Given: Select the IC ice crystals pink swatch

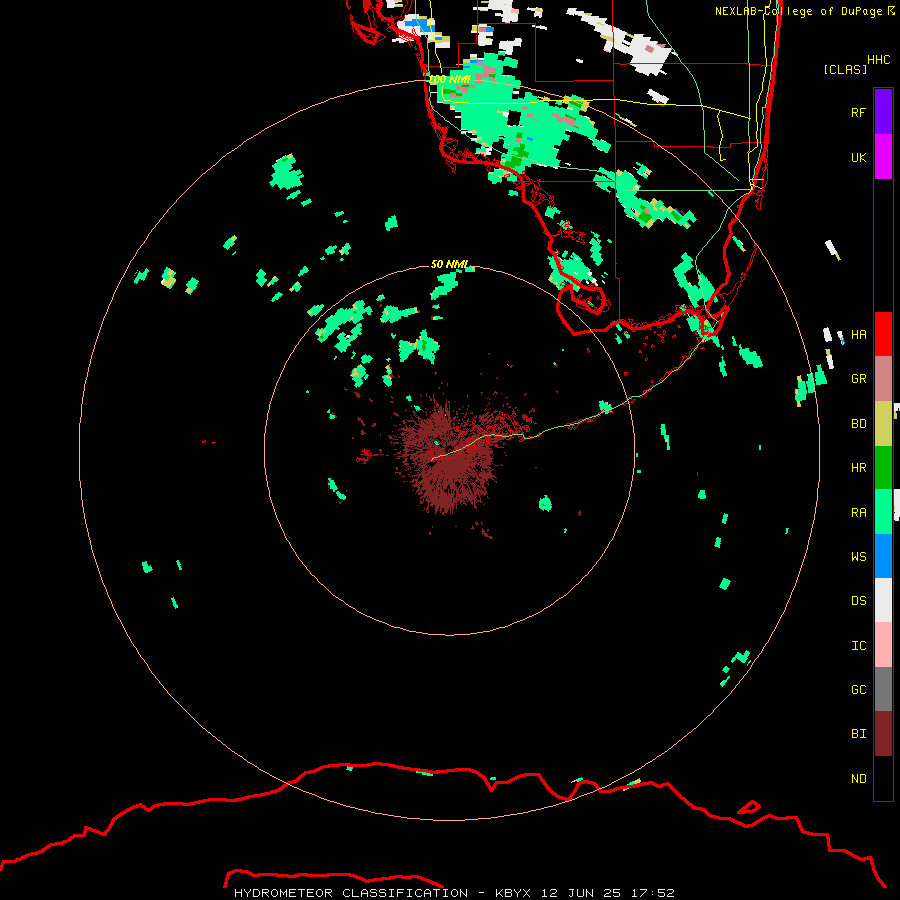Looking at the screenshot, I should [883, 645].
